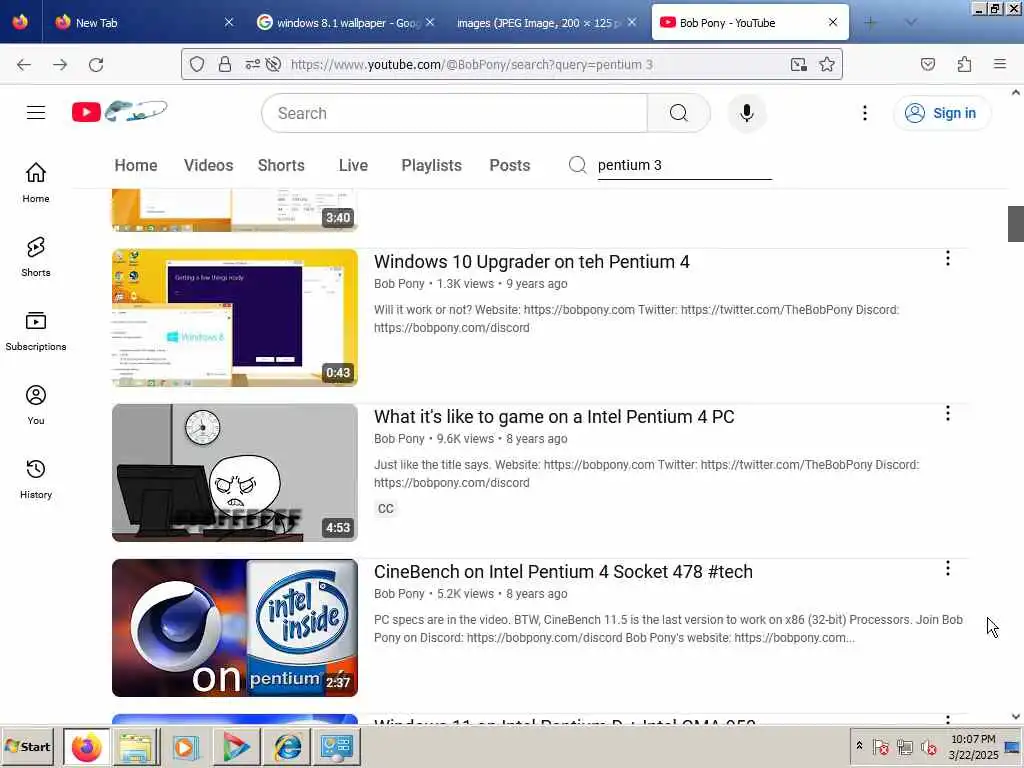
Task: Click the scrollbar down arrow
Action: pyautogui.click(x=1016, y=716)
